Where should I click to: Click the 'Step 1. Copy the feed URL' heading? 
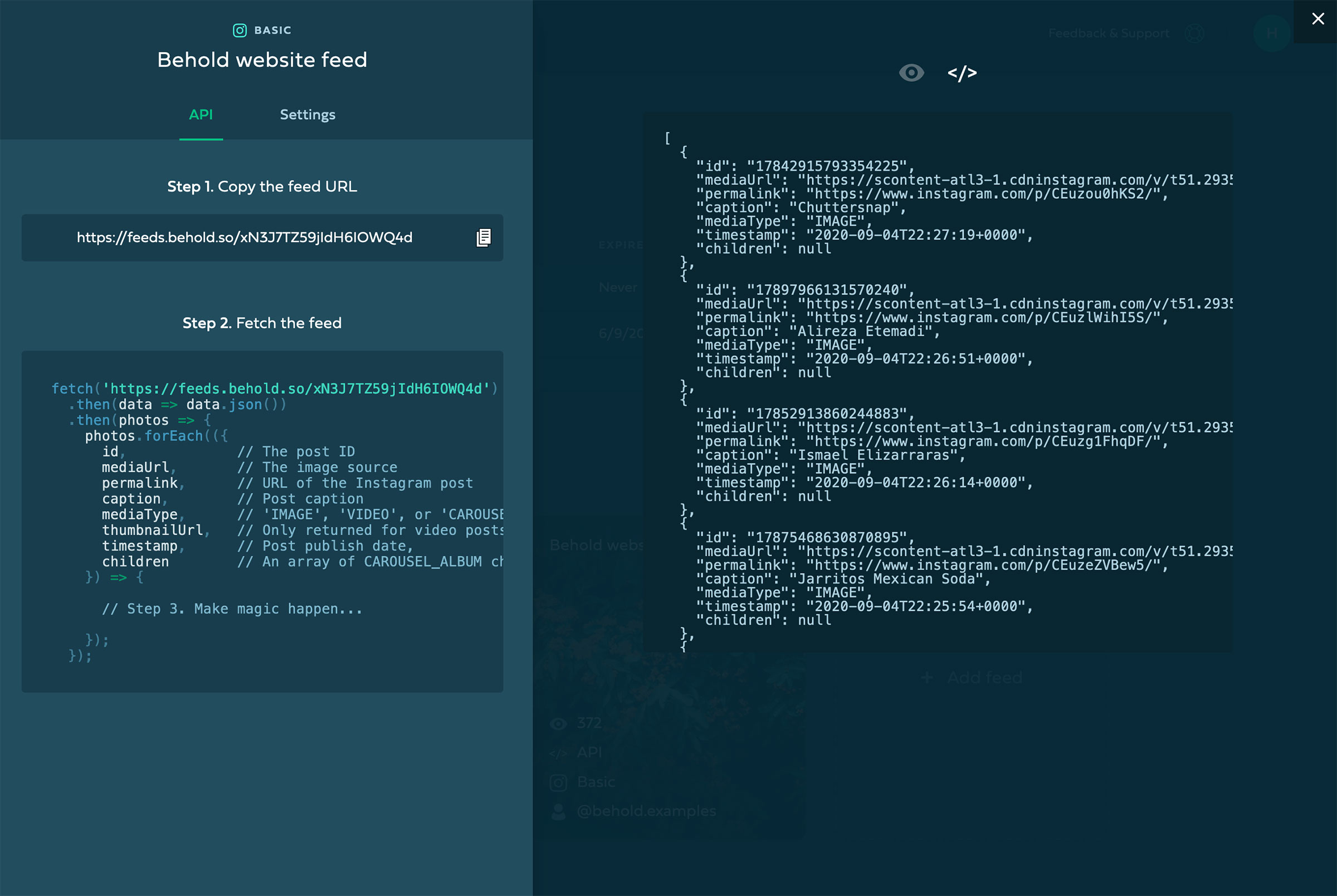tap(262, 187)
